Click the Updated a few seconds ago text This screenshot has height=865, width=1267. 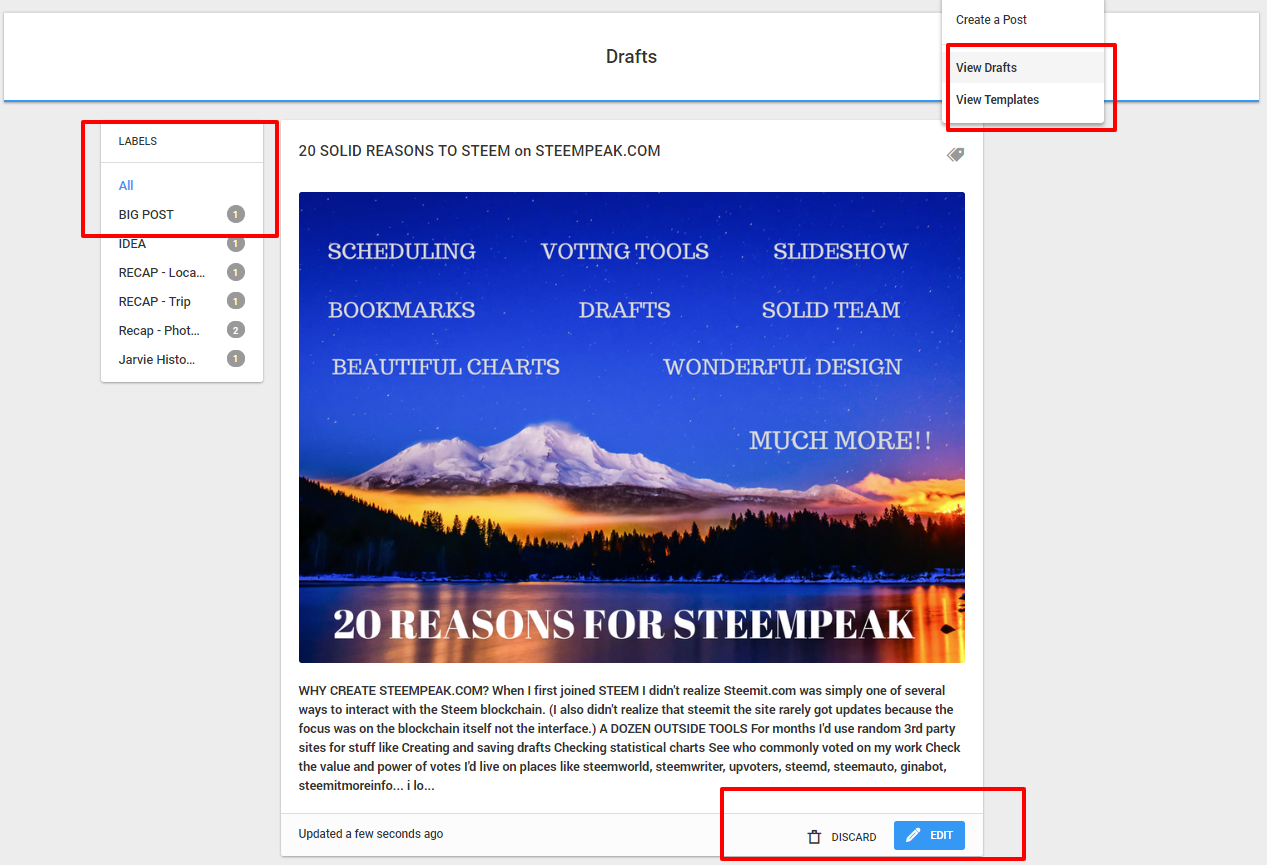click(371, 834)
